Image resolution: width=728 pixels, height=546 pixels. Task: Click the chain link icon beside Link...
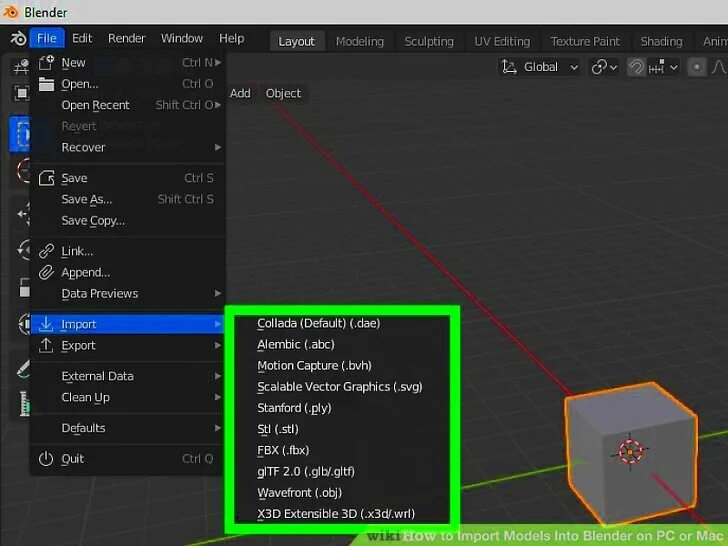click(46, 251)
